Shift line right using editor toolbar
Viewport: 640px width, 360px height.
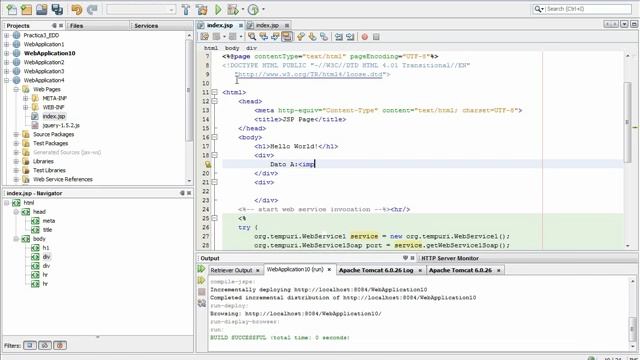tap(350, 37)
